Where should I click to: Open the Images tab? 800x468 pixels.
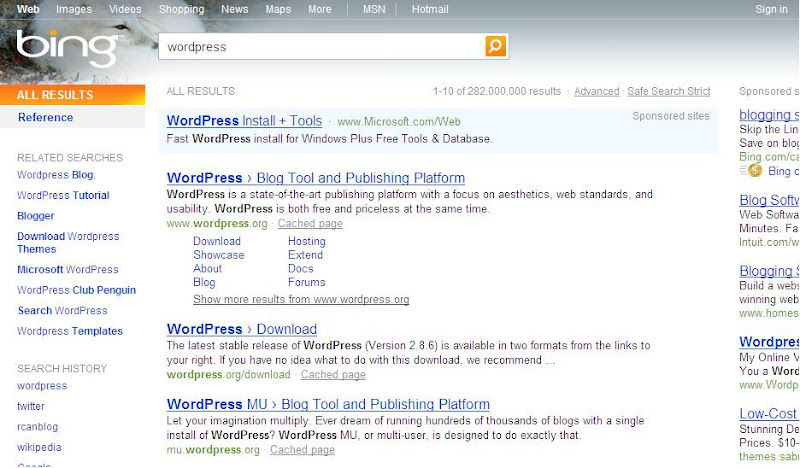pos(74,9)
